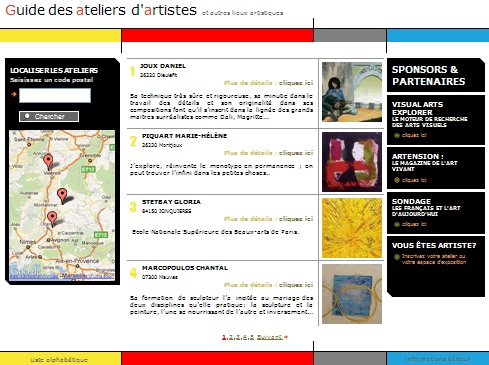The height and width of the screenshot is (365, 489).
Task: Select the map pin near Montelimar
Action: [62, 195]
